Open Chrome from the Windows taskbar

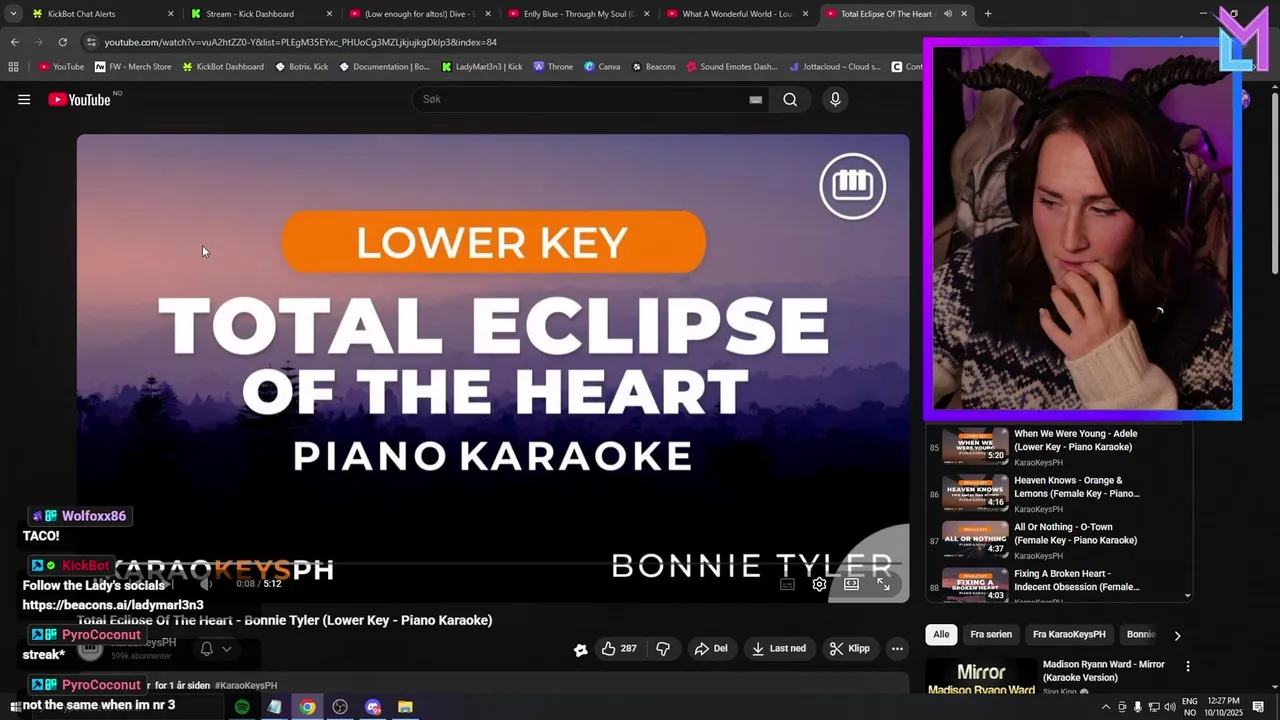(x=307, y=707)
